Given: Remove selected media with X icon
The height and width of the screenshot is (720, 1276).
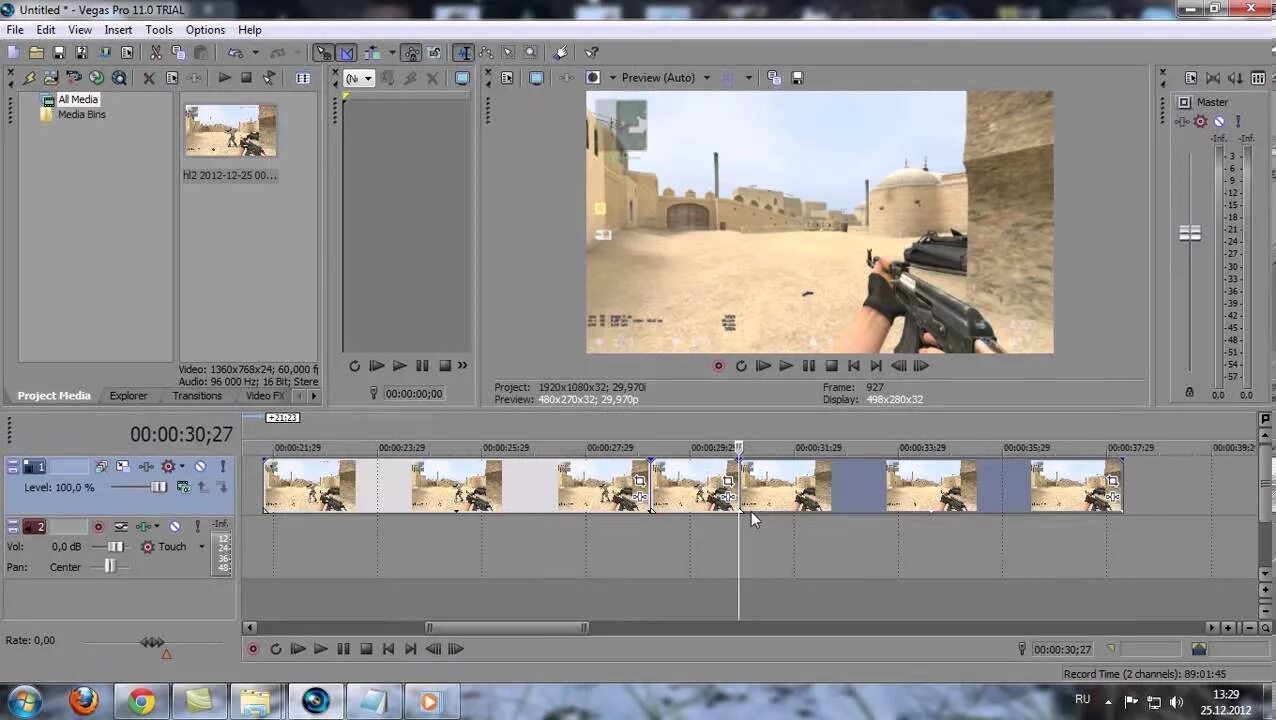Looking at the screenshot, I should pos(149,78).
